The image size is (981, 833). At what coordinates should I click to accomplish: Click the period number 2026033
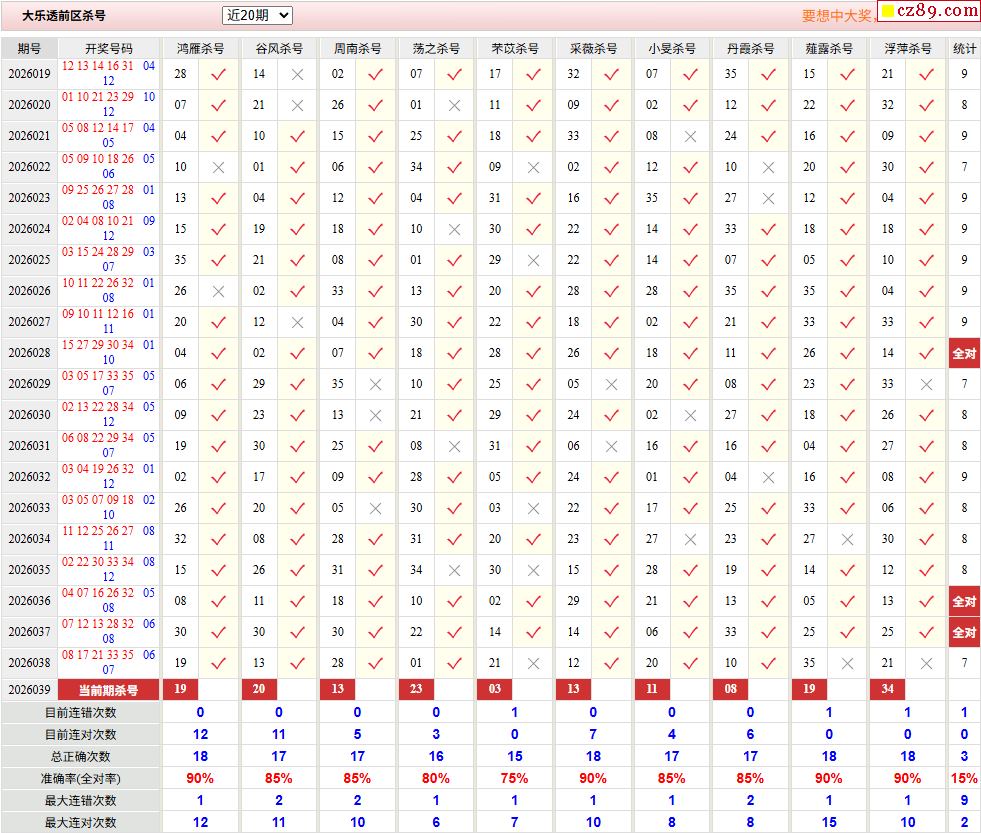pyautogui.click(x=29, y=508)
